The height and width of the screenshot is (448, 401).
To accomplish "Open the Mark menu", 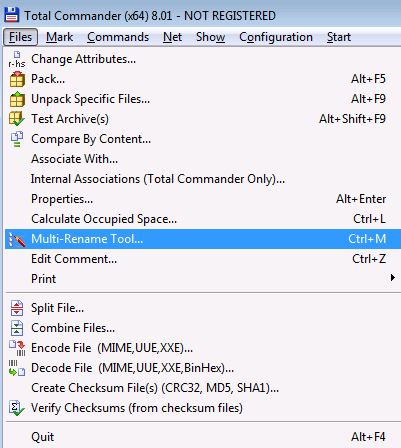I will pos(59,37).
